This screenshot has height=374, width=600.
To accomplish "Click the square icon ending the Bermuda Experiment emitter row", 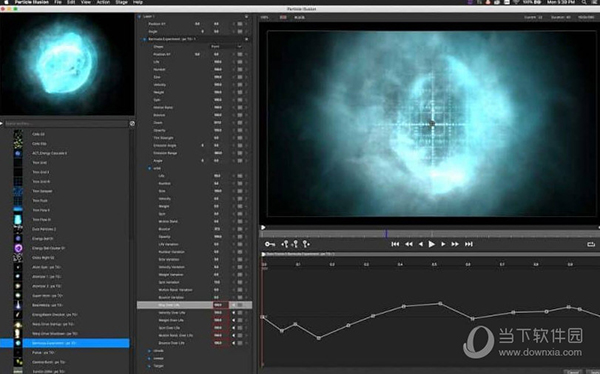I will pos(246,39).
